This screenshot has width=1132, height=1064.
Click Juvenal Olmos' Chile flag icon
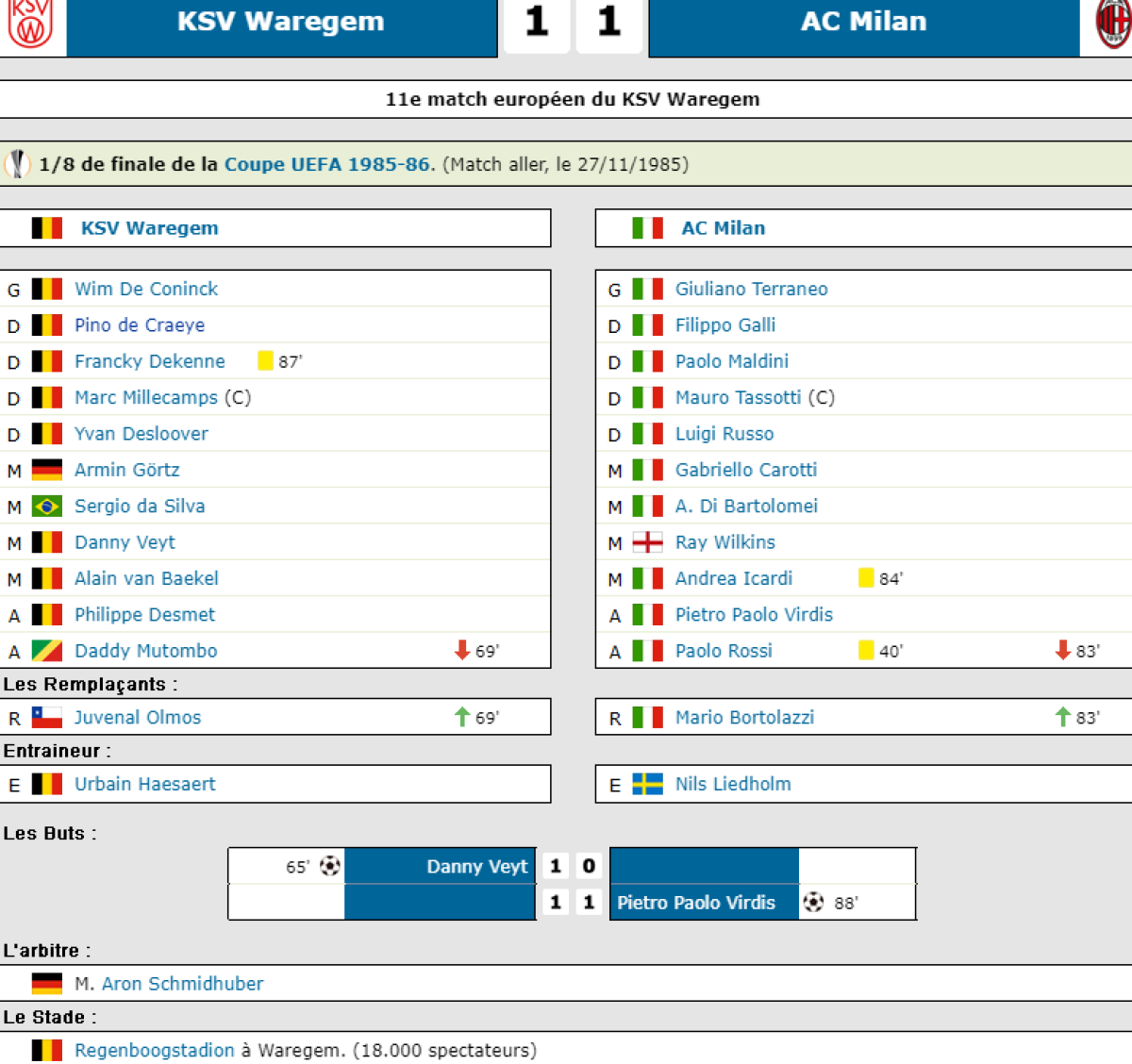(x=47, y=718)
